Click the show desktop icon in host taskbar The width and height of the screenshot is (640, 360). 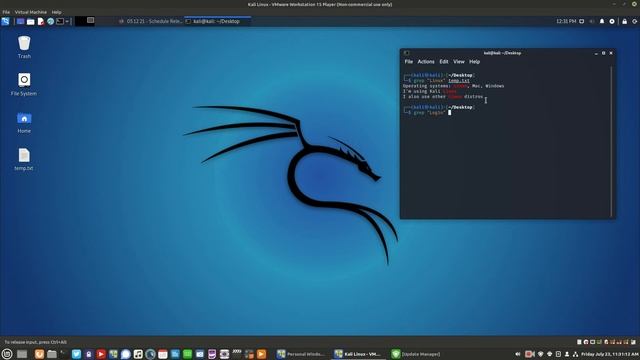pos(22,354)
